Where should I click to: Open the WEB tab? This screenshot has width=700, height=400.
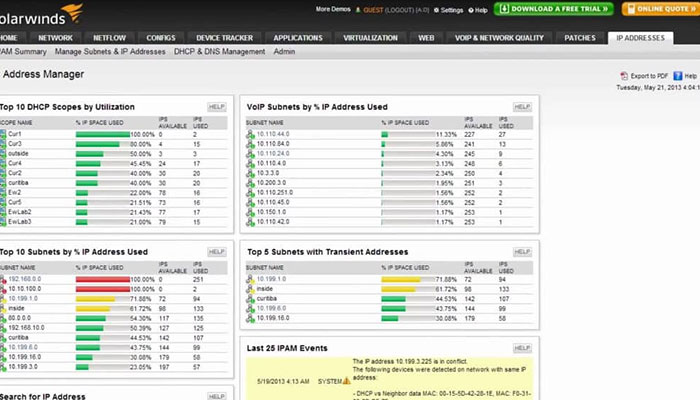(426, 38)
